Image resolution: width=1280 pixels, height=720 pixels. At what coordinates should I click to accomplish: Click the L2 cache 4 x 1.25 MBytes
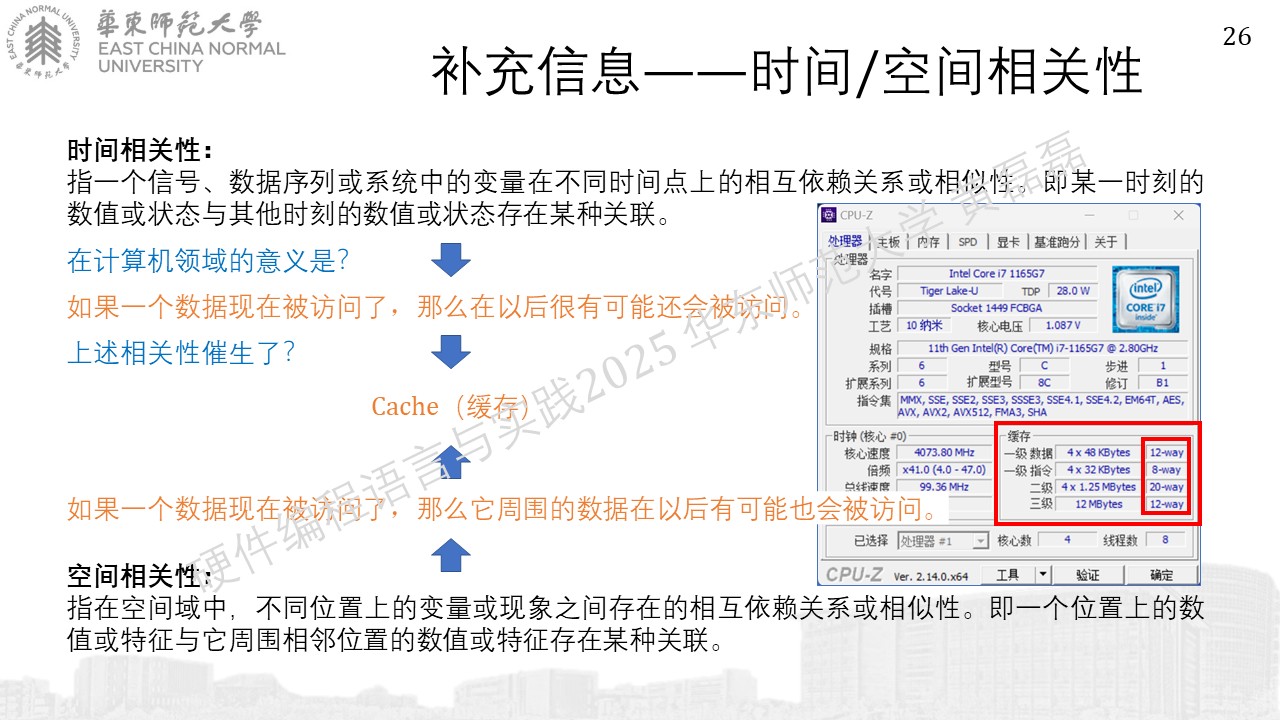1098,487
